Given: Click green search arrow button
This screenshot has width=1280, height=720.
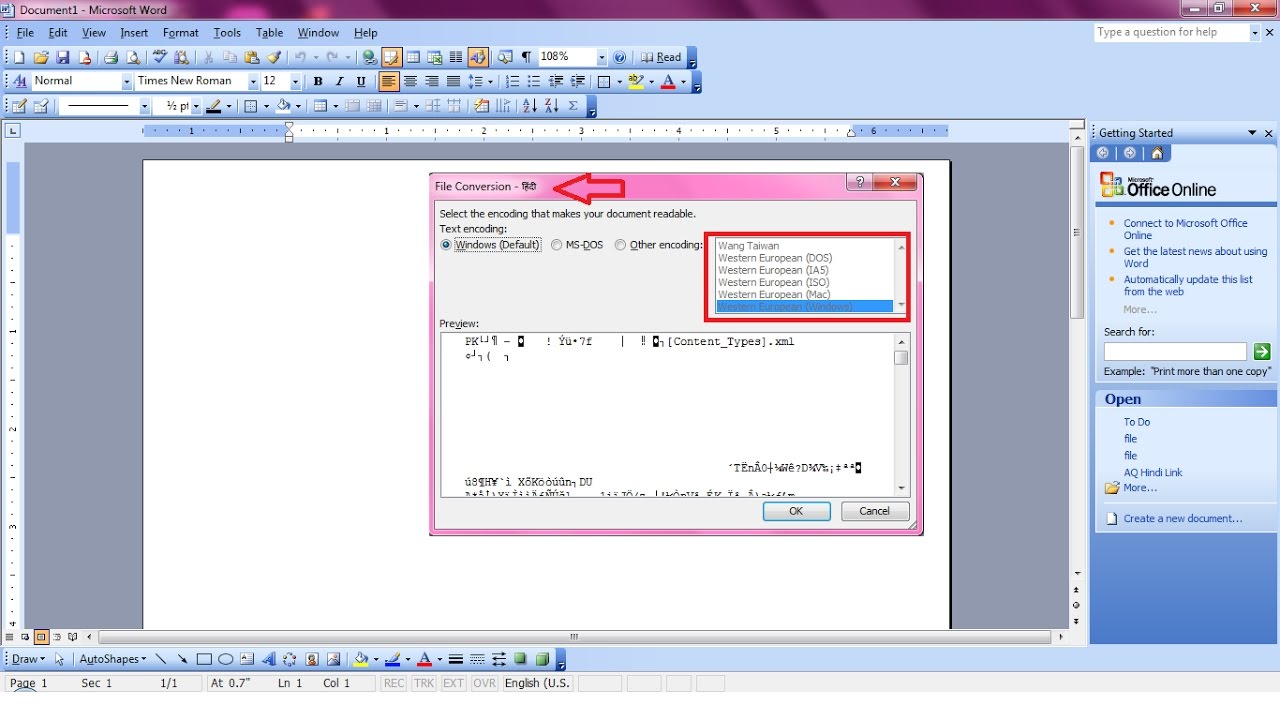Looking at the screenshot, I should coord(1262,352).
